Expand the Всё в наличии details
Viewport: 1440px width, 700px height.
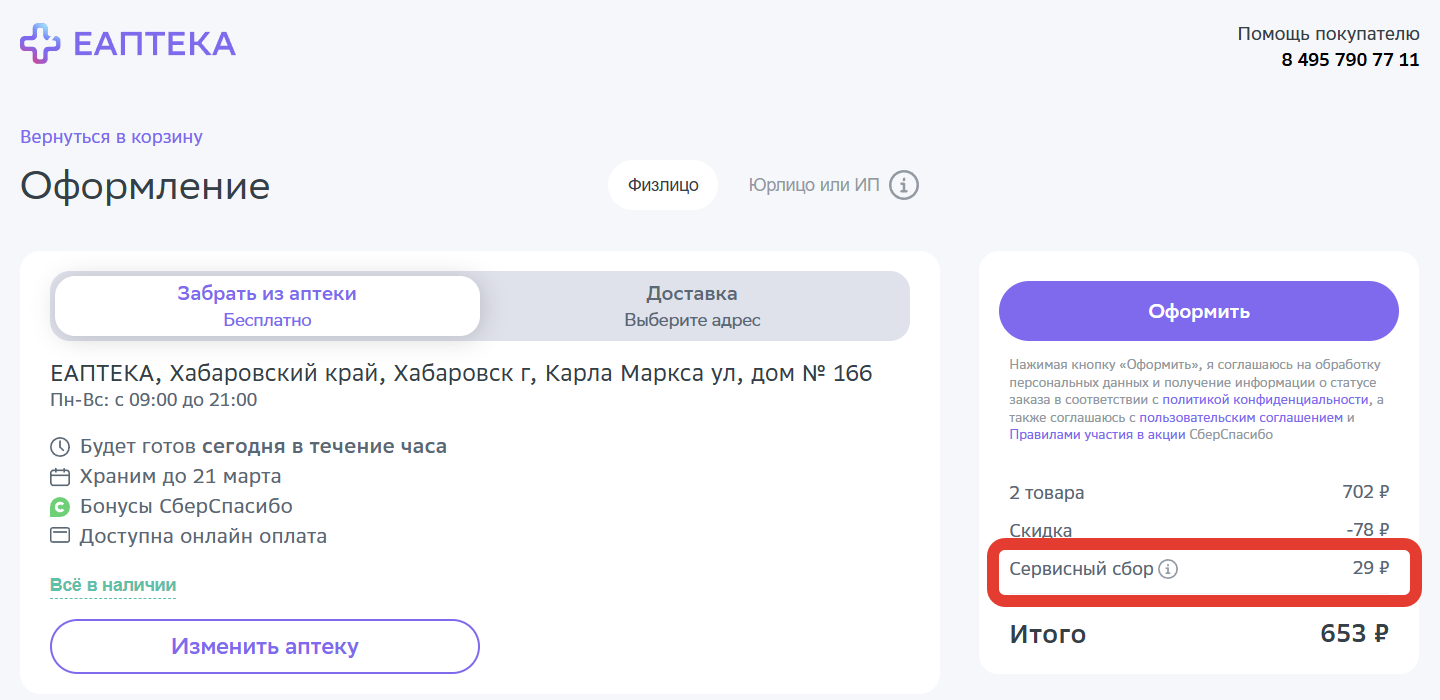click(x=113, y=585)
